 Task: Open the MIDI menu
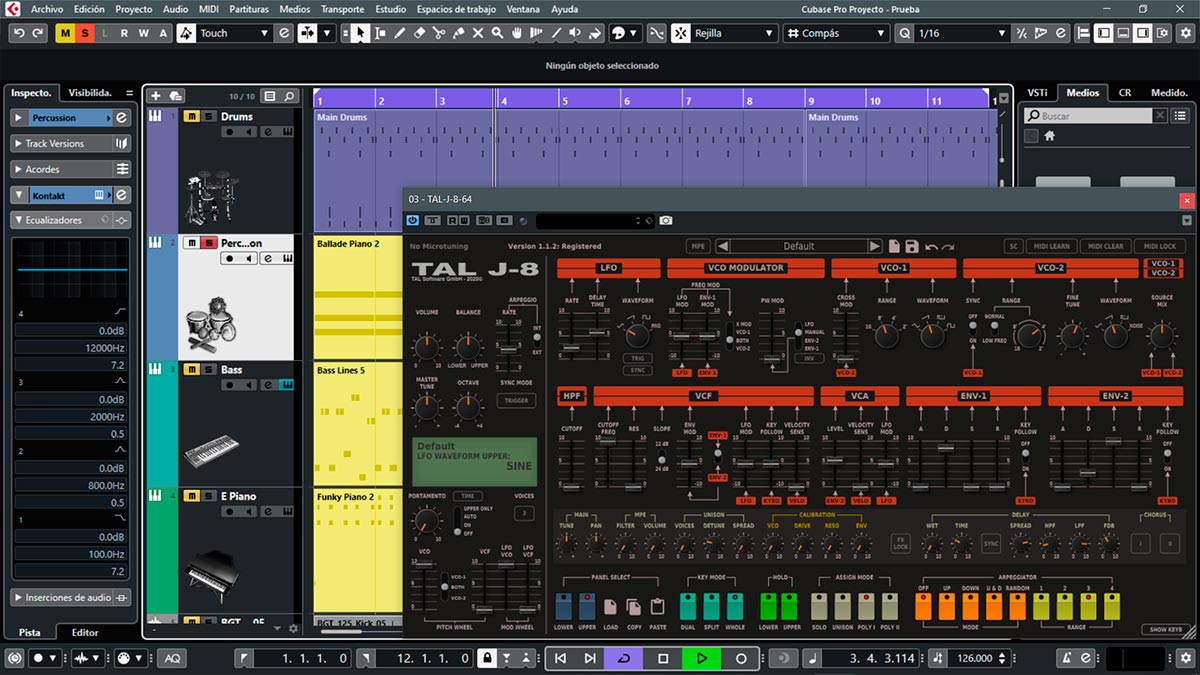click(208, 9)
